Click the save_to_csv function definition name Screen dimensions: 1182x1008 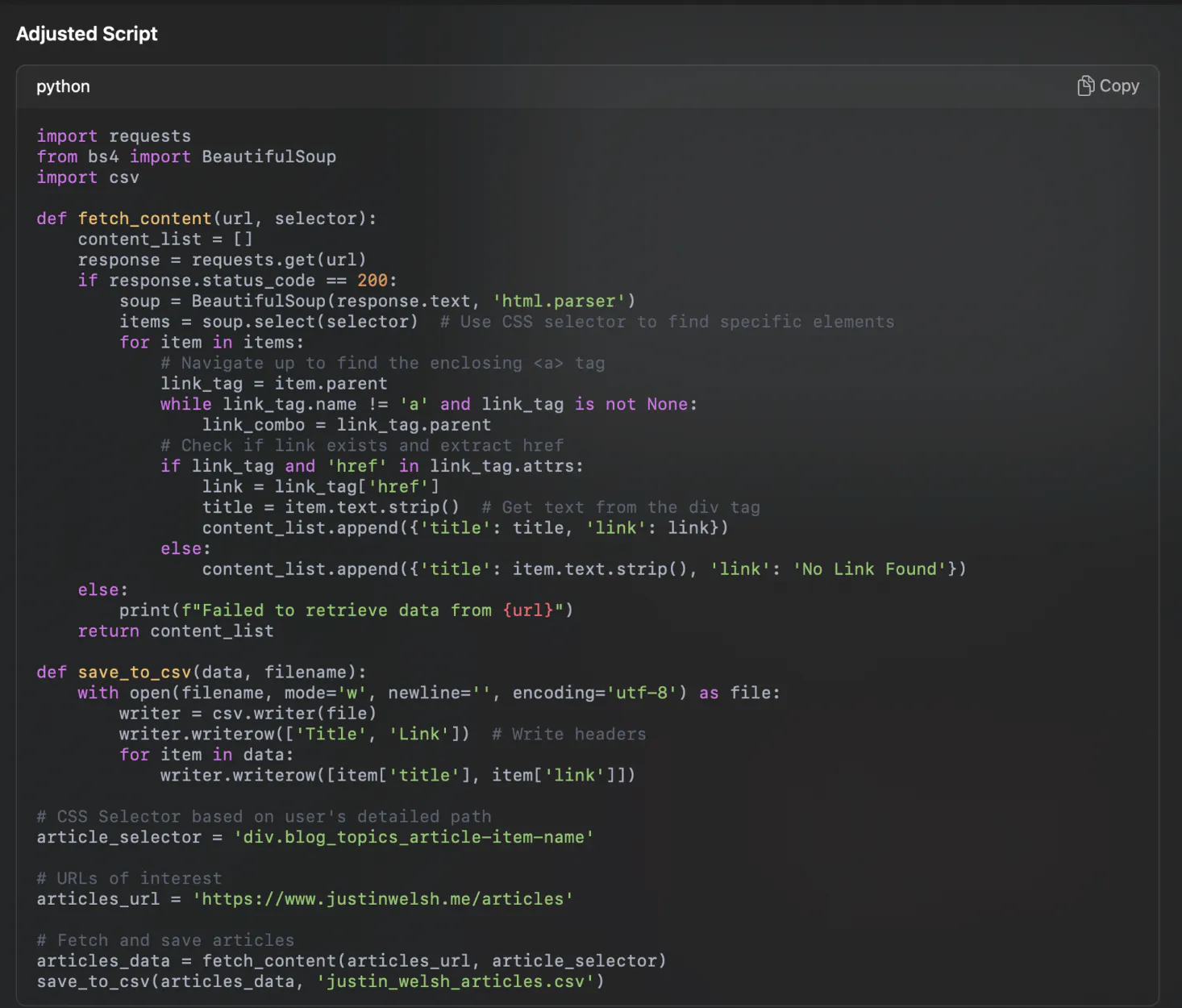pyautogui.click(x=134, y=673)
